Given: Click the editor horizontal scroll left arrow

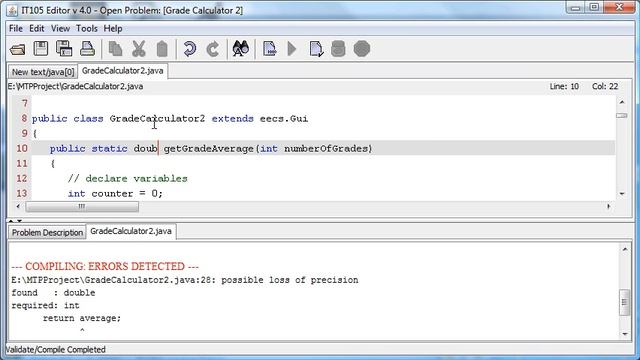Looking at the screenshot, I should point(18,207).
